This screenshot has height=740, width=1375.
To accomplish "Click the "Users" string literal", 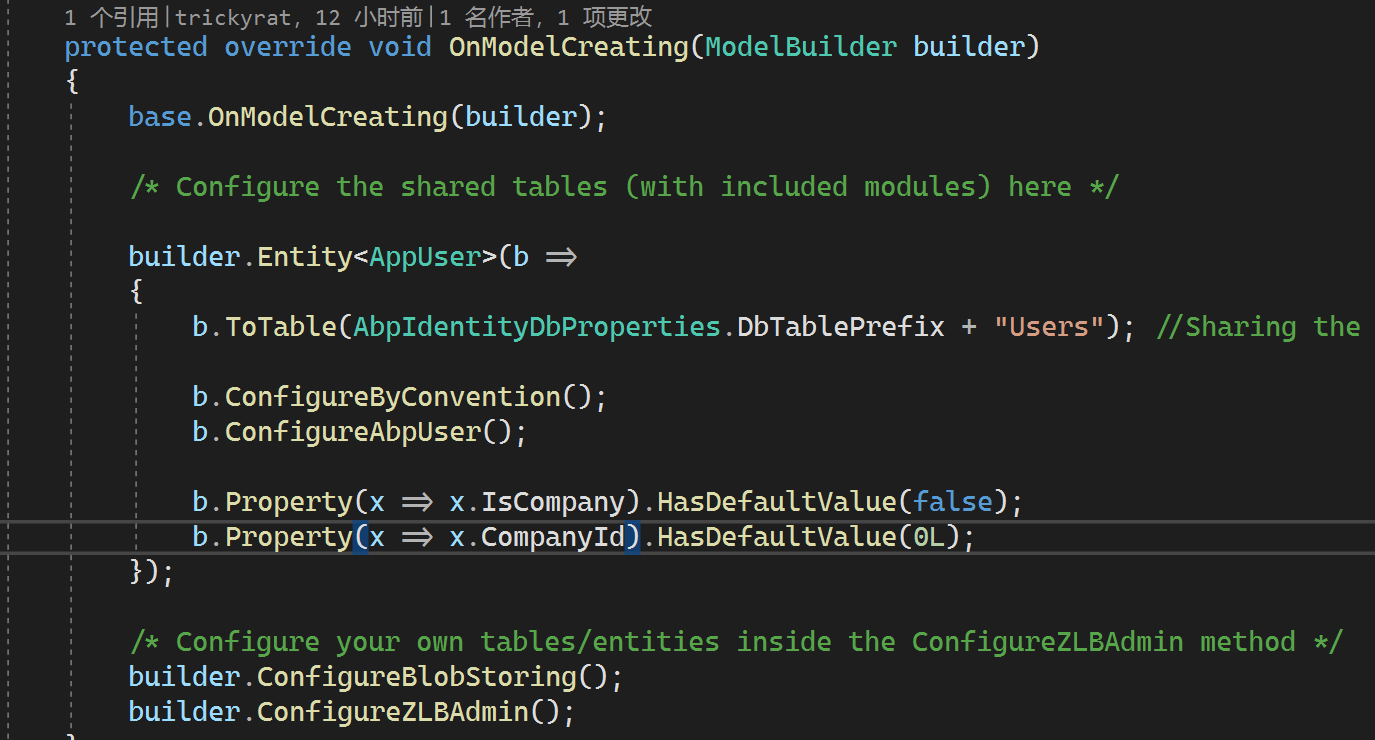I will [1049, 326].
